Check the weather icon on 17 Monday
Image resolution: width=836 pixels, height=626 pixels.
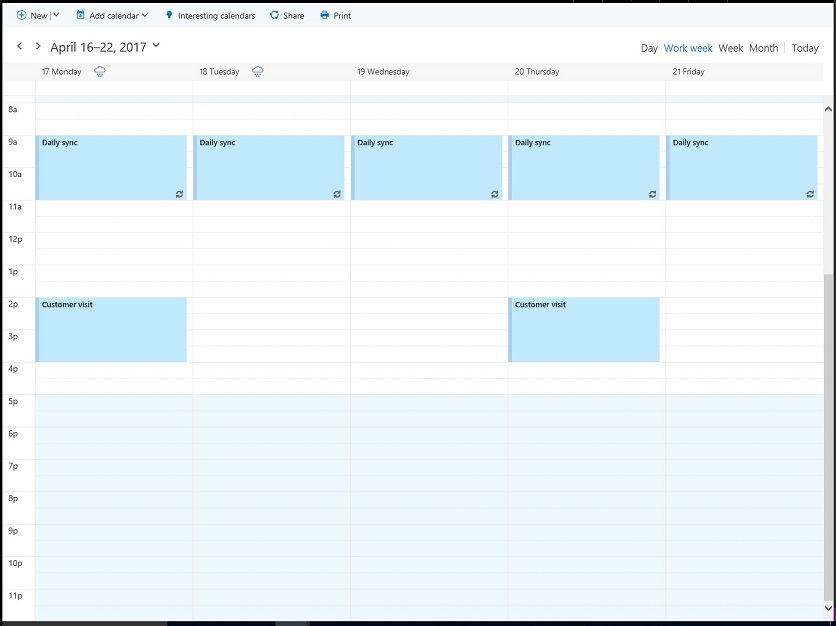(99, 71)
